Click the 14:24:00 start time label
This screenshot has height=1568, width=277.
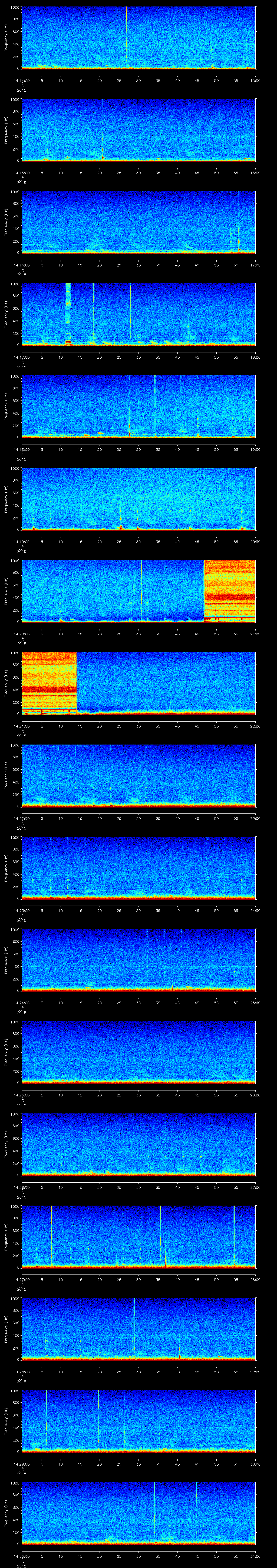21,1003
